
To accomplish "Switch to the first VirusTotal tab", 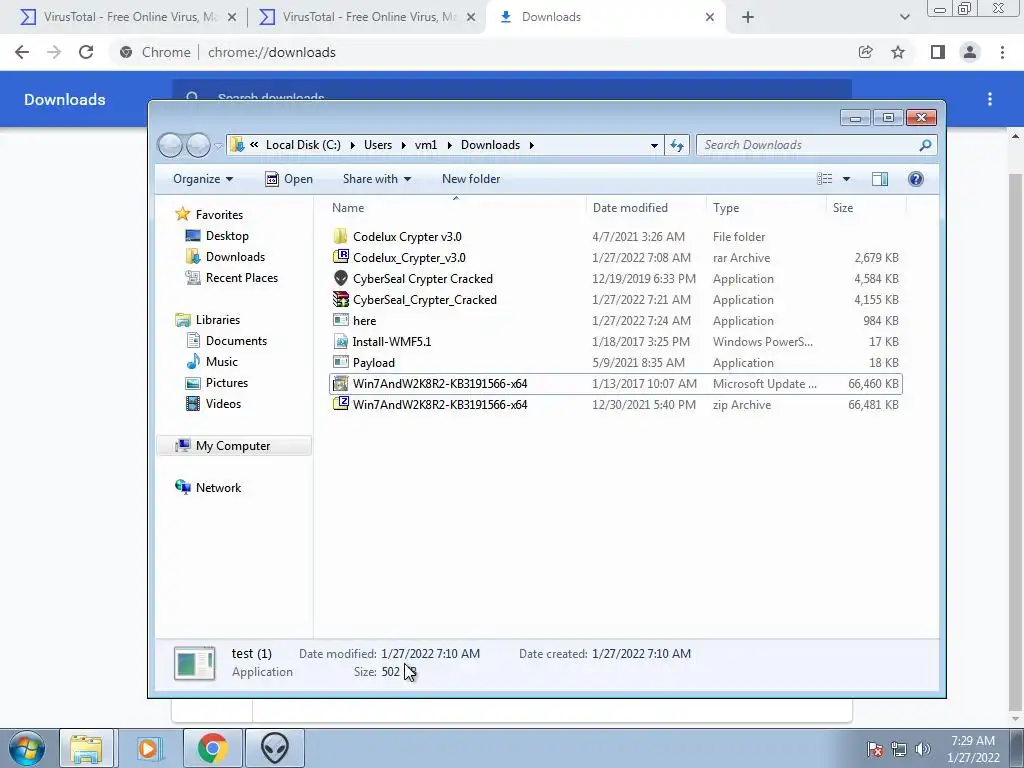I will point(128,17).
